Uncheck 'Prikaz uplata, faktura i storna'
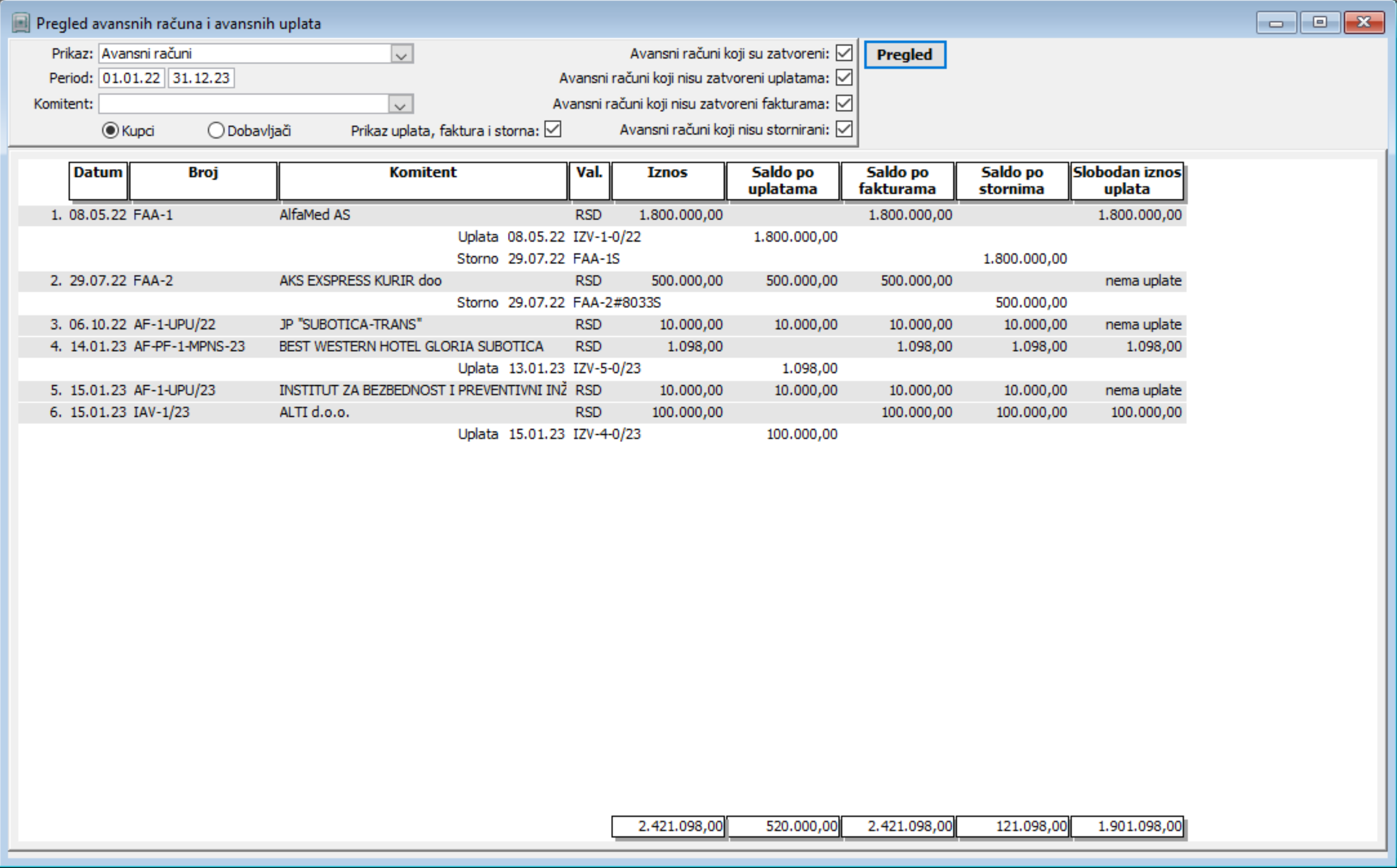 pos(553,130)
